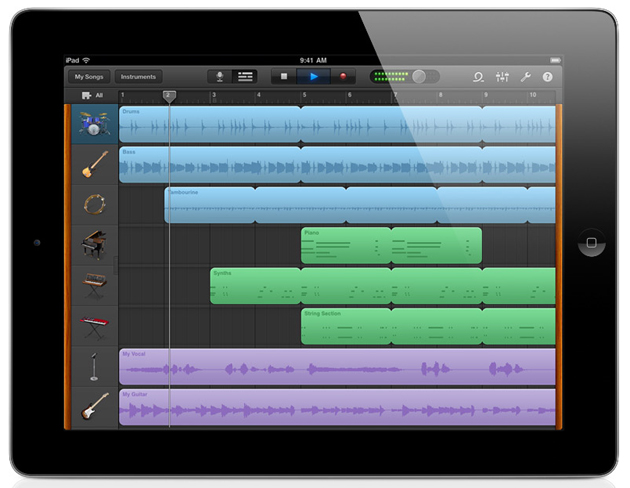Click the 9:41 AM clock text
This screenshot has height=488, width=630.
[x=313, y=60]
